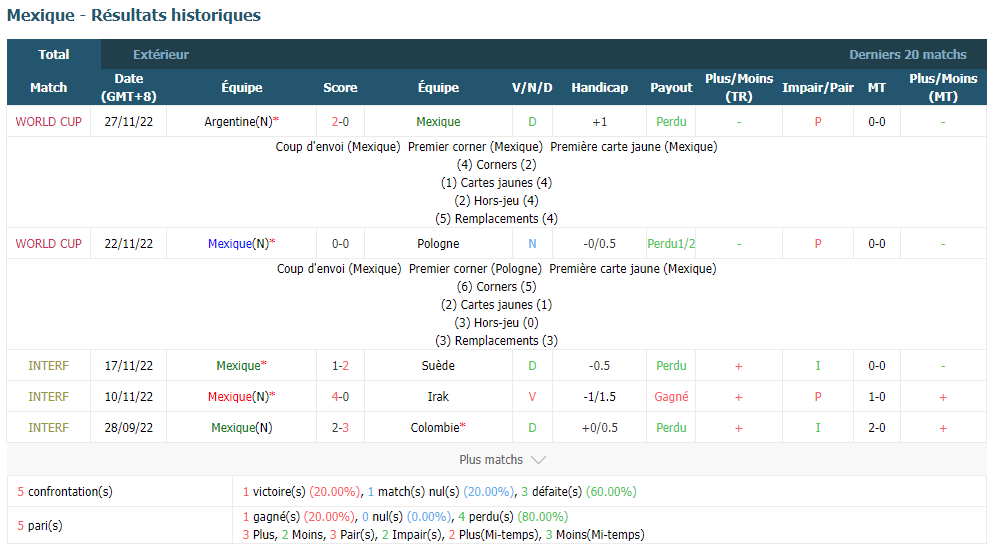Click the 2-0 half-time score, Colombie row

(877, 428)
